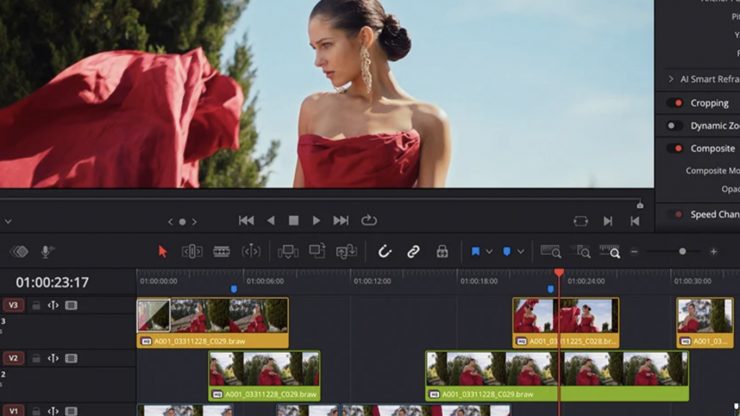Select the Custom Zoom icon
This screenshot has height=416, width=740.
[610, 252]
